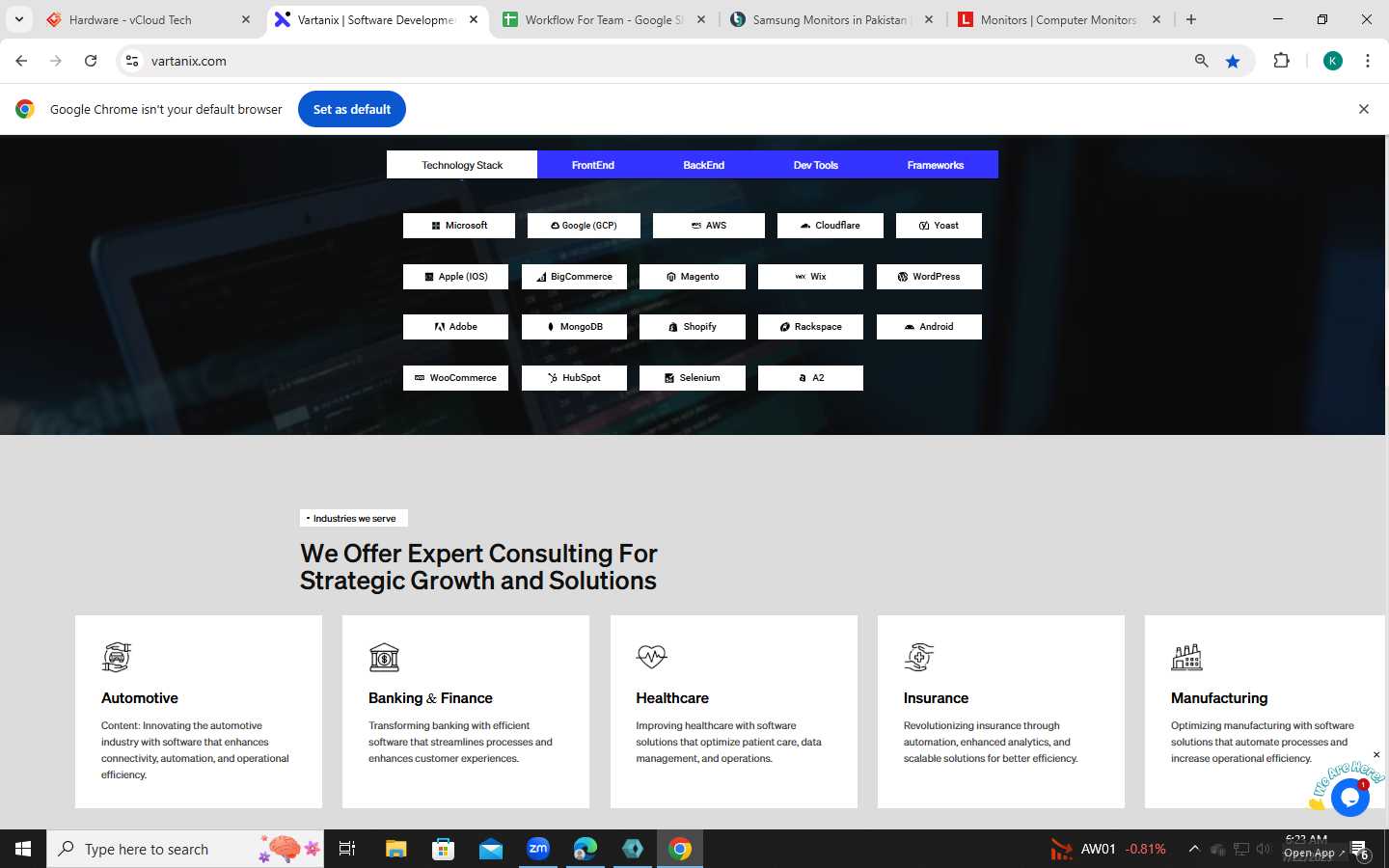Open the Automotive industry heading
The height and width of the screenshot is (868, 1389).
pyautogui.click(x=140, y=698)
